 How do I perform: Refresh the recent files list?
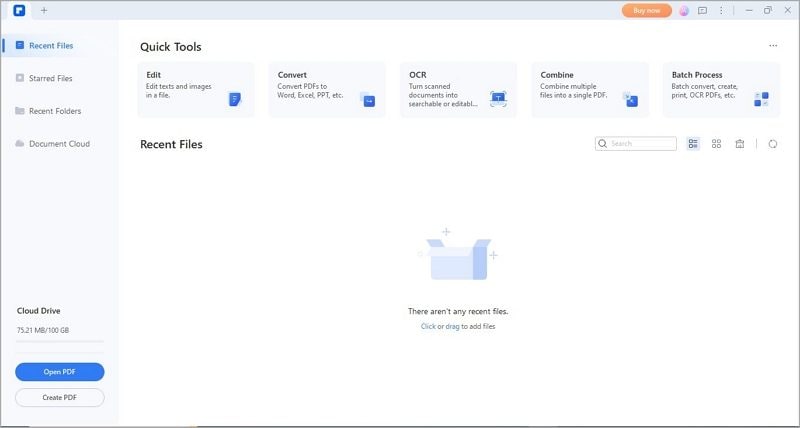[773, 144]
